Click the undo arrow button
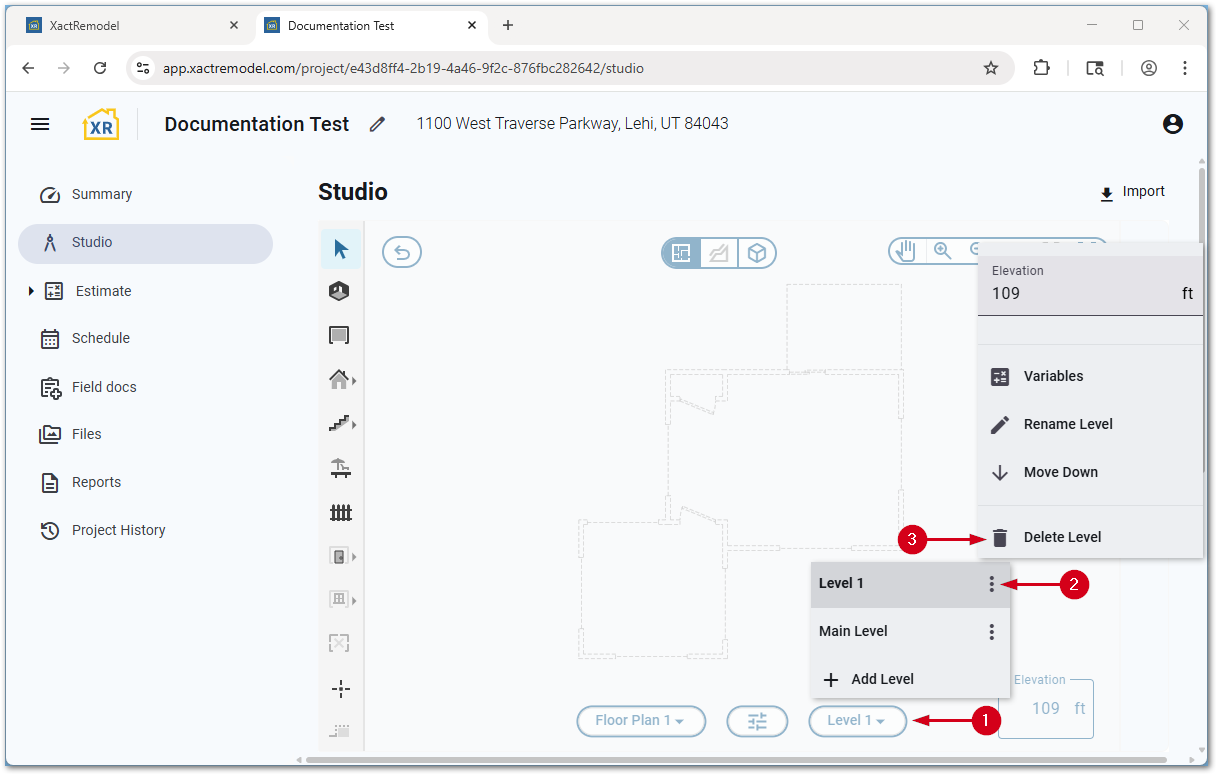This screenshot has width=1217, height=775. click(x=402, y=252)
